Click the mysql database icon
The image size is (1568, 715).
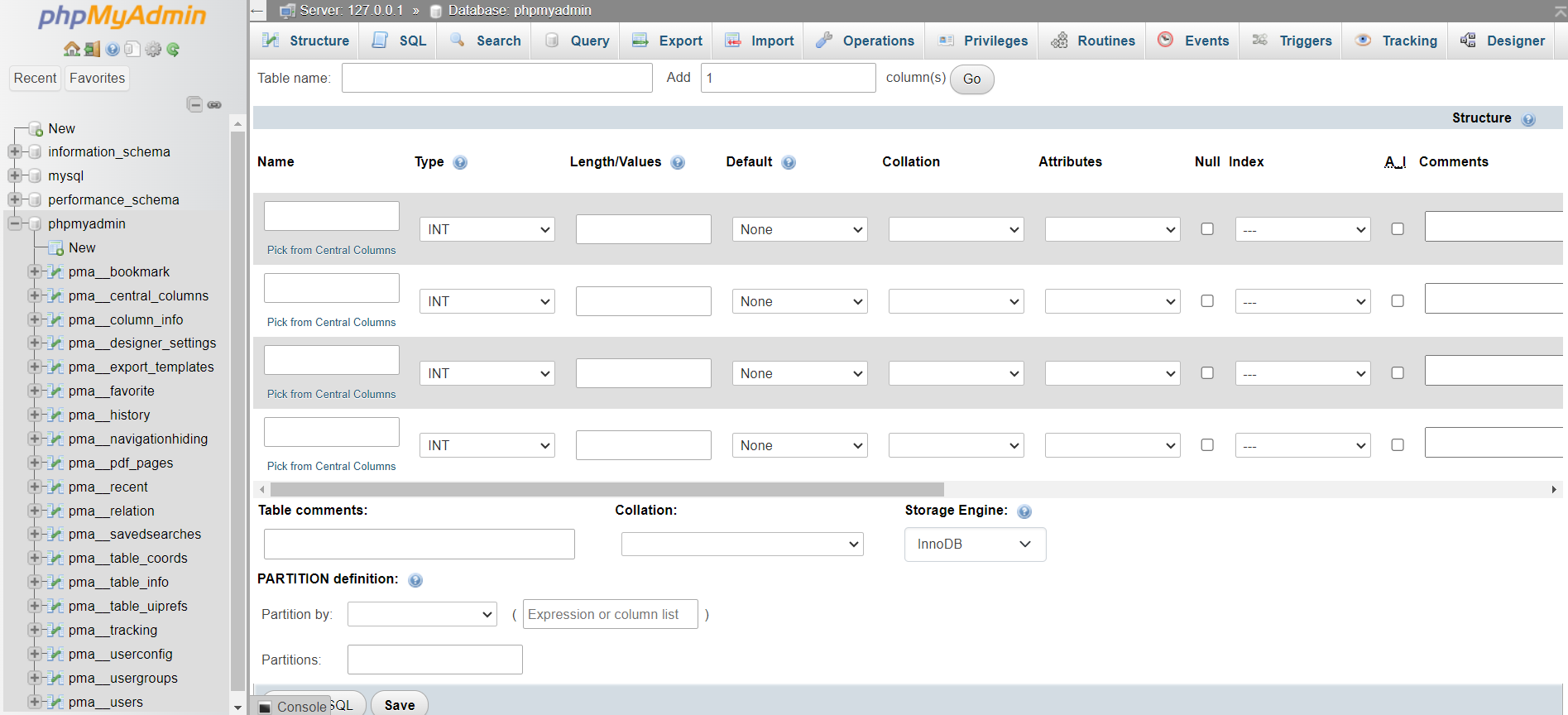(x=35, y=175)
